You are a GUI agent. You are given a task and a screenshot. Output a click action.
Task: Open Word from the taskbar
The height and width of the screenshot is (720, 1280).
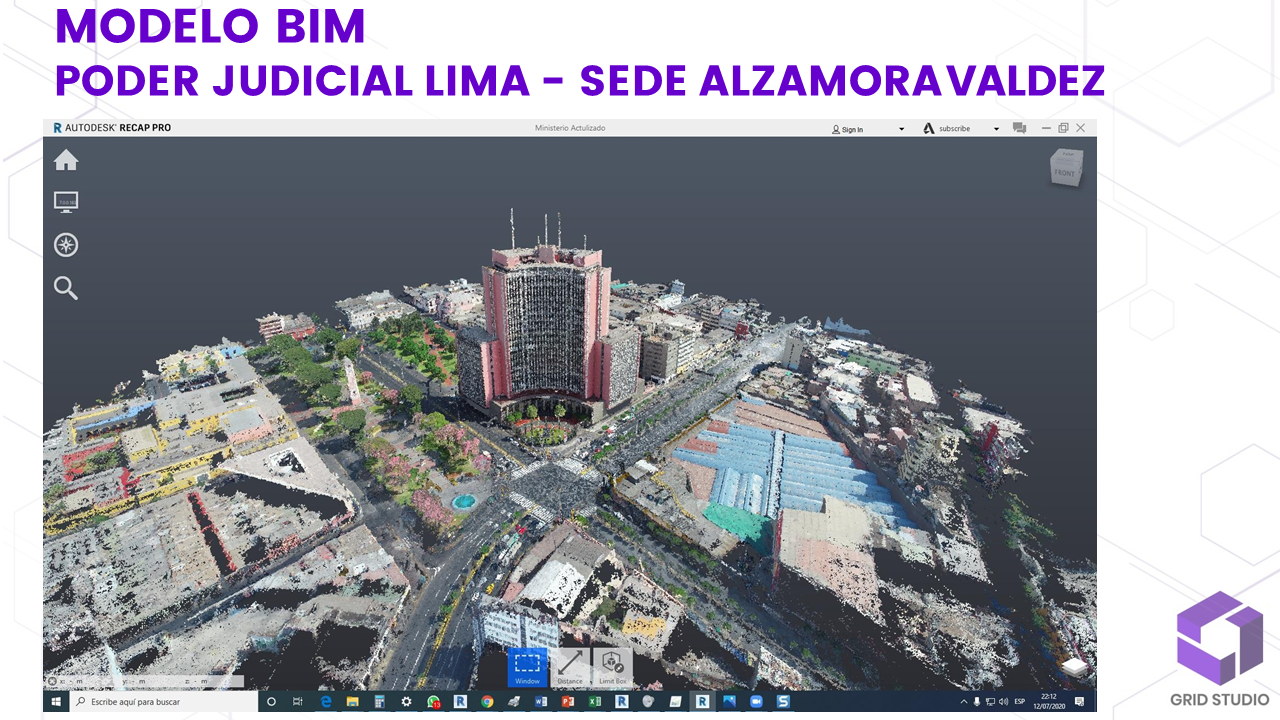(x=541, y=702)
